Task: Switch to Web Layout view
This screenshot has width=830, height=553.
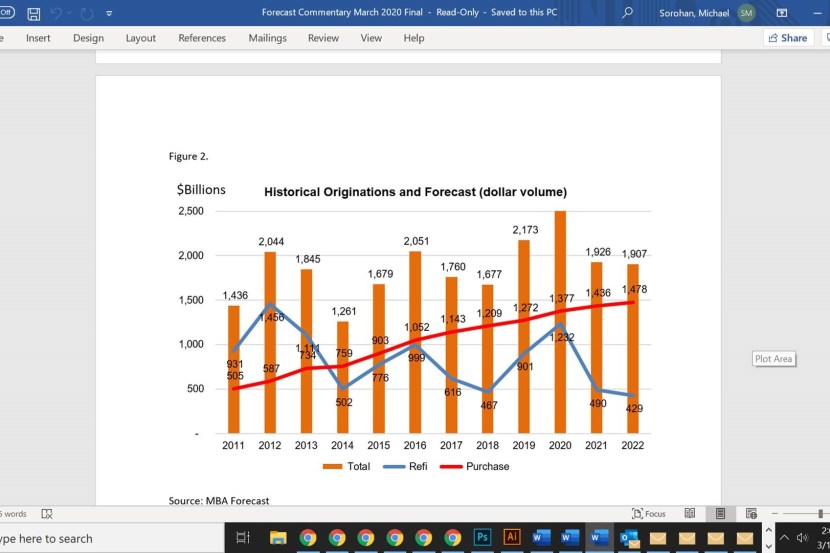Action: (x=751, y=514)
